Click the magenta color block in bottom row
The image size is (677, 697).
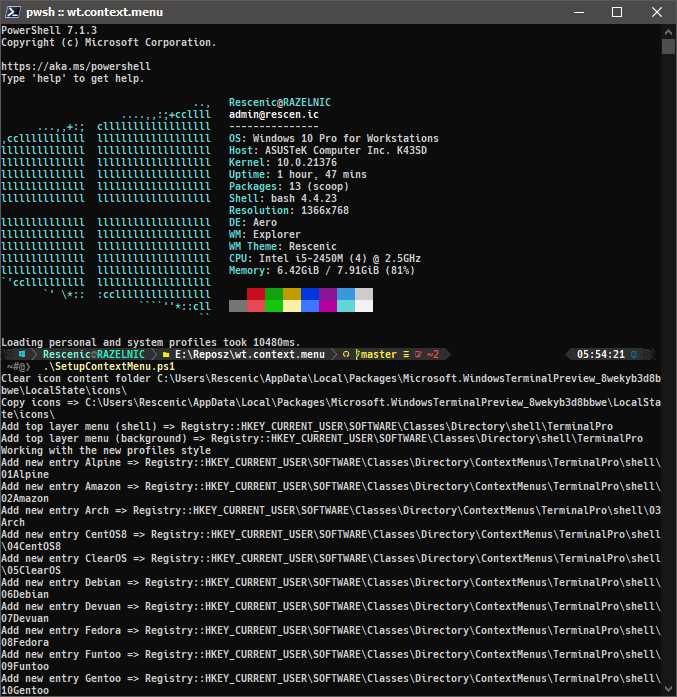coord(328,306)
